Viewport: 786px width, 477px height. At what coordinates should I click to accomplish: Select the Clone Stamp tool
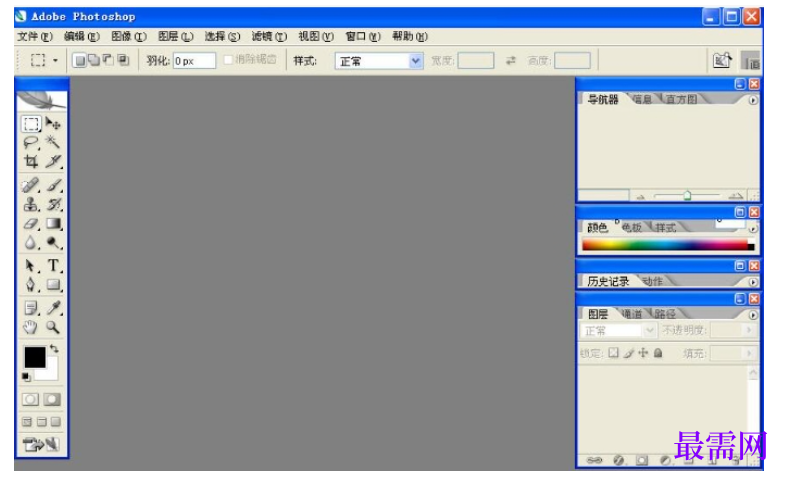point(31,204)
